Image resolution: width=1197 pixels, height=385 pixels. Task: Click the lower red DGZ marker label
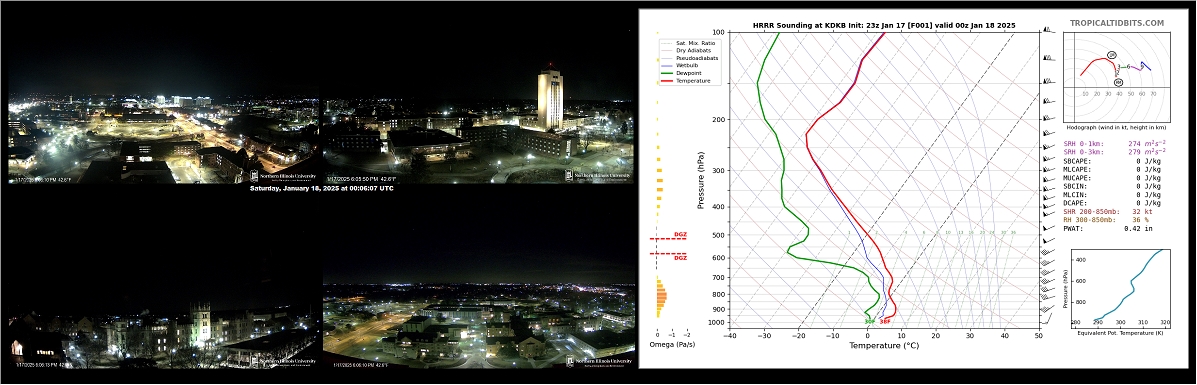click(680, 258)
